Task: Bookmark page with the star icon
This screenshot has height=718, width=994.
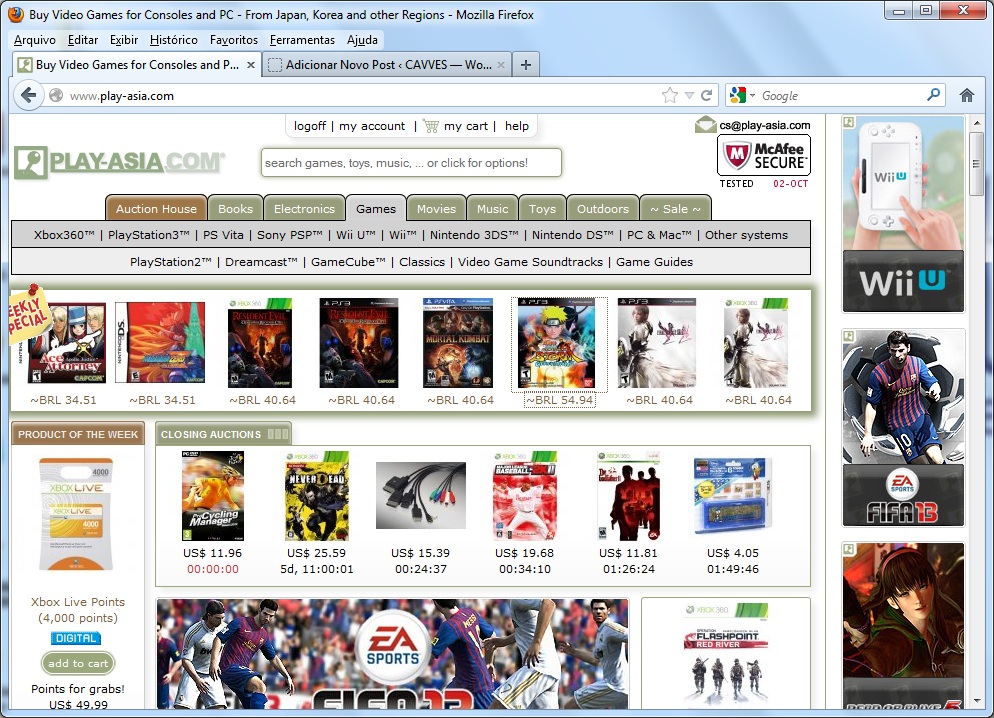Action: 669,95
